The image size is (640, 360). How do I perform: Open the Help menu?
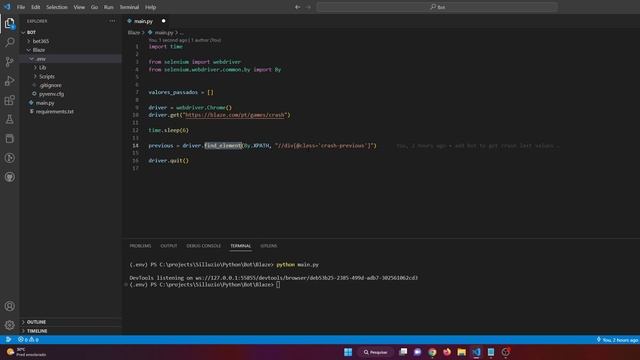(x=151, y=7)
